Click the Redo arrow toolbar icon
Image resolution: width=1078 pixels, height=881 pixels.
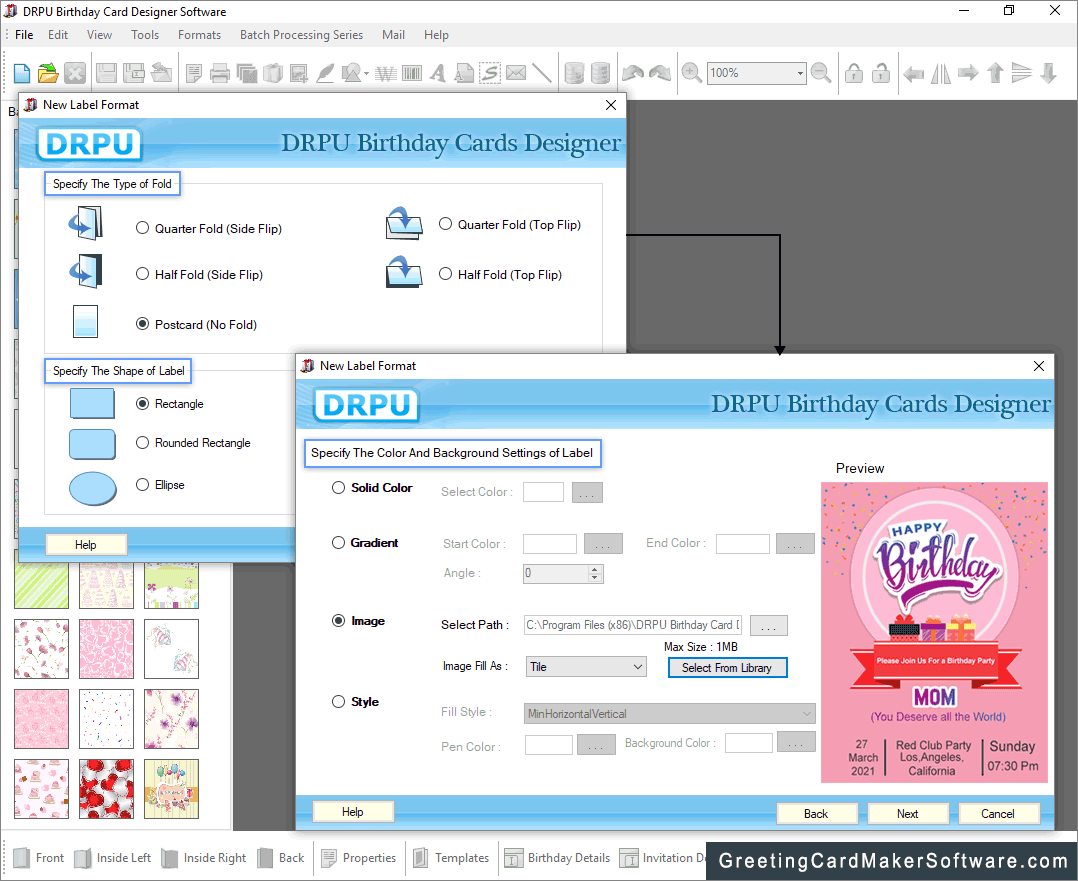click(x=659, y=73)
